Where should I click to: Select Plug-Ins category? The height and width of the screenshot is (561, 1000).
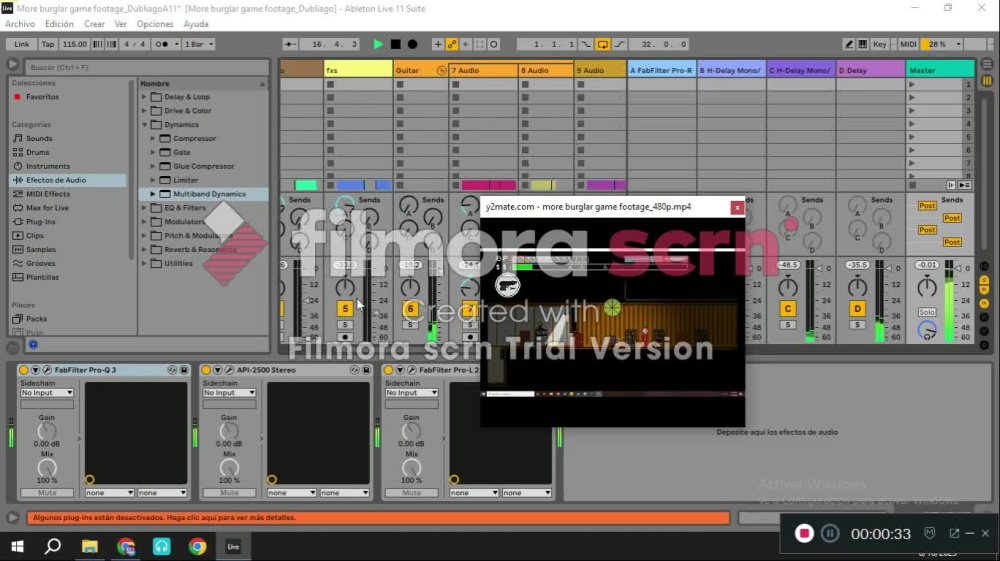coord(40,222)
